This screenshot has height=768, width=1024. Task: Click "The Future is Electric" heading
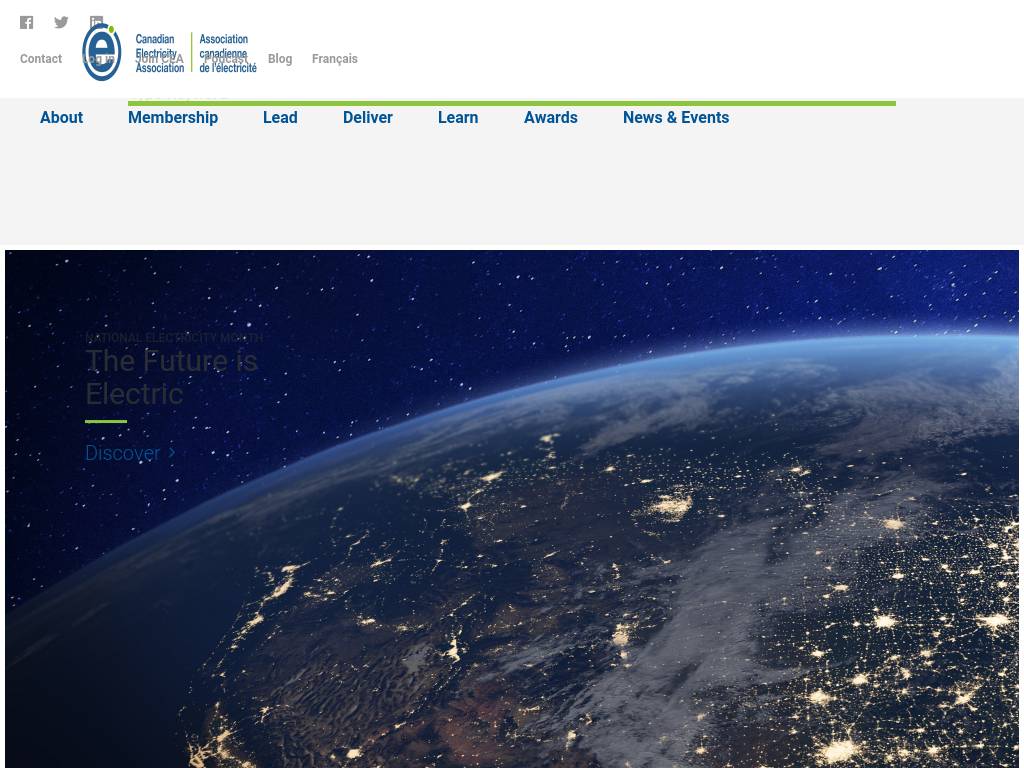point(171,377)
